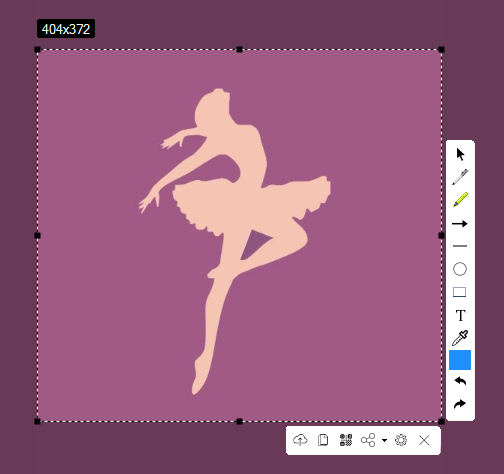Pick the eyedropper color picker tool
Viewport: 504px width, 474px height.
[x=460, y=338]
